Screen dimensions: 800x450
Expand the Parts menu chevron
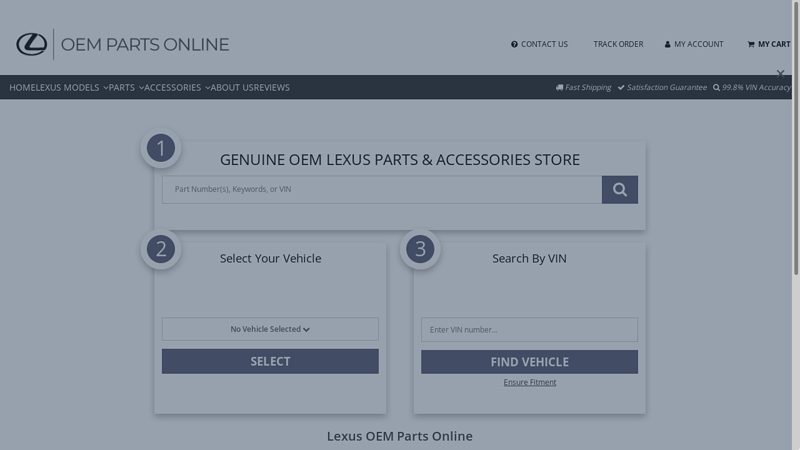141,88
